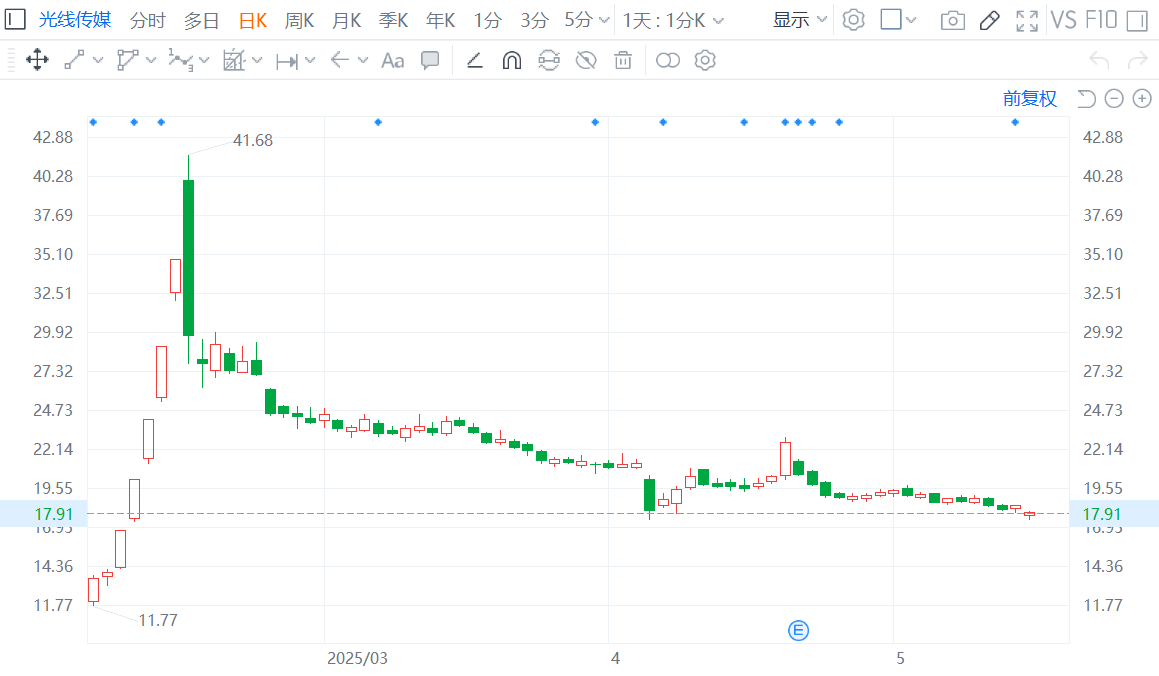Image resolution: width=1159 pixels, height=676 pixels.
Task: Zoom in chart with plus icon
Action: click(1142, 98)
